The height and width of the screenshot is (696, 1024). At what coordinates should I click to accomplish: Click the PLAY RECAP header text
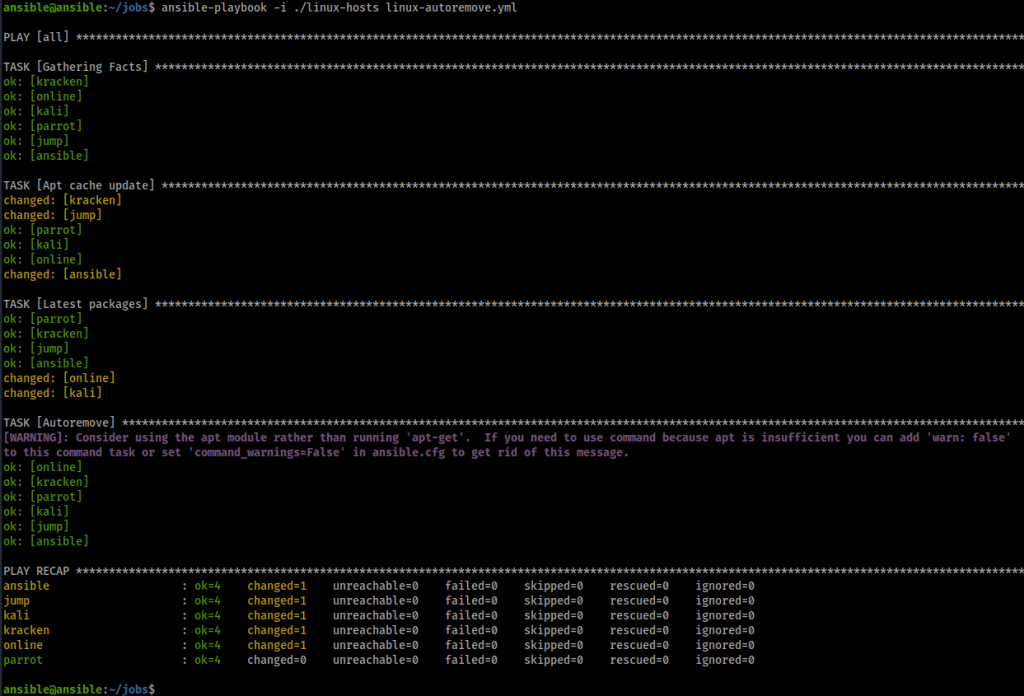pyautogui.click(x=38, y=571)
